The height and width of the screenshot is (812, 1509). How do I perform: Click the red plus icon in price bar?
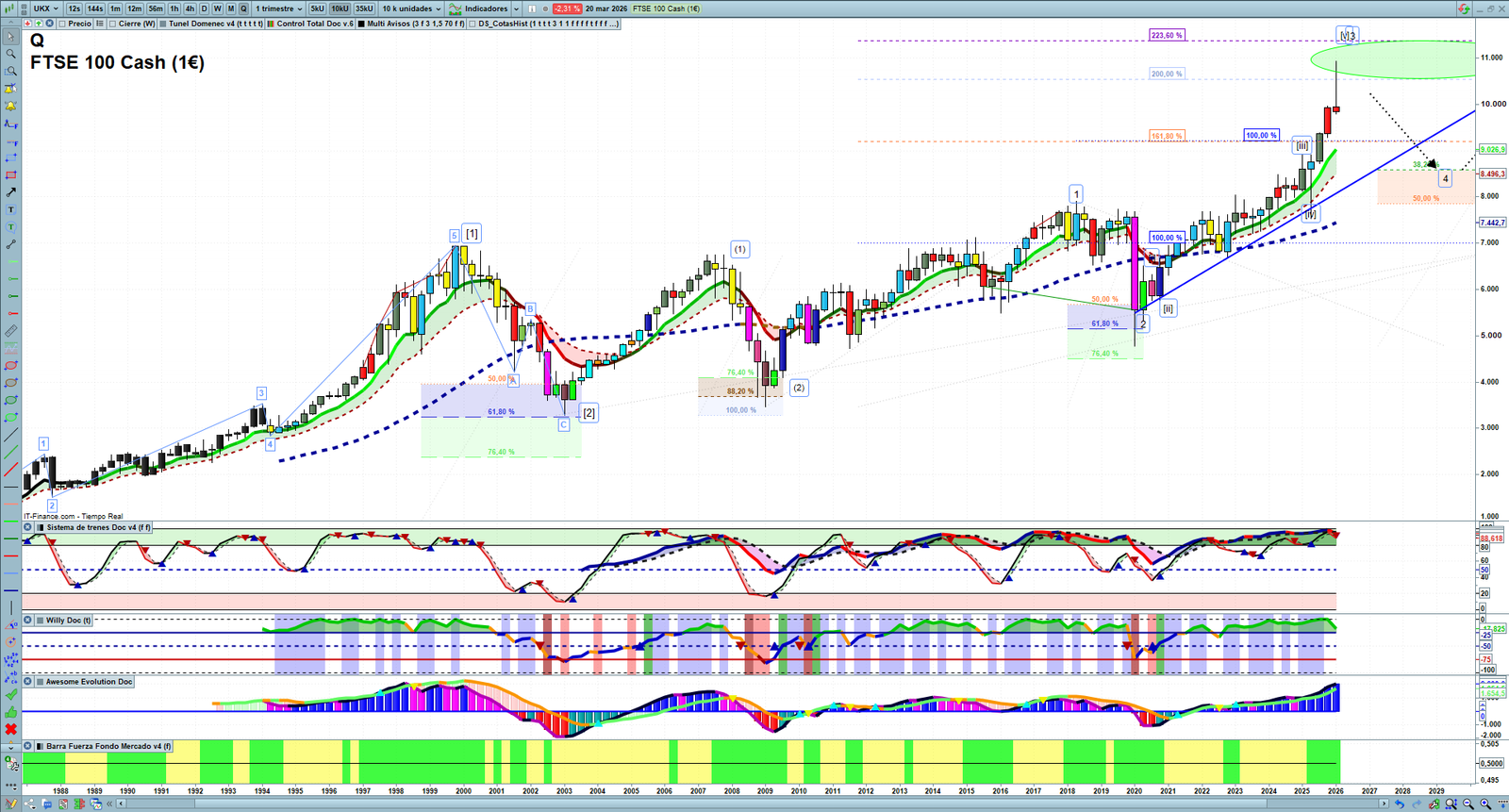27,24
